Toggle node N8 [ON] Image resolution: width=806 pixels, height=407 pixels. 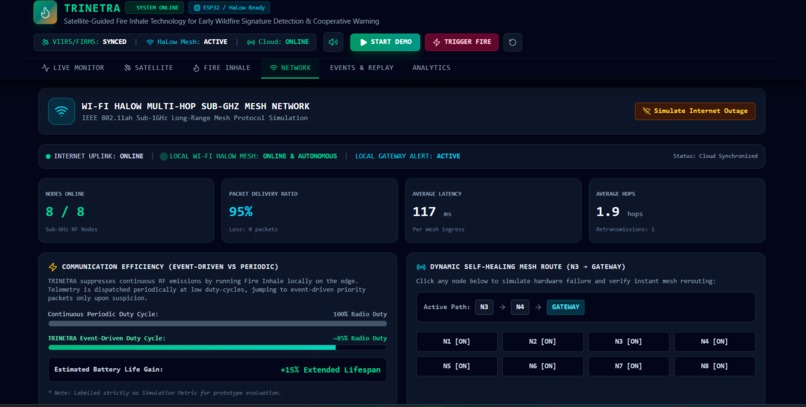(715, 366)
